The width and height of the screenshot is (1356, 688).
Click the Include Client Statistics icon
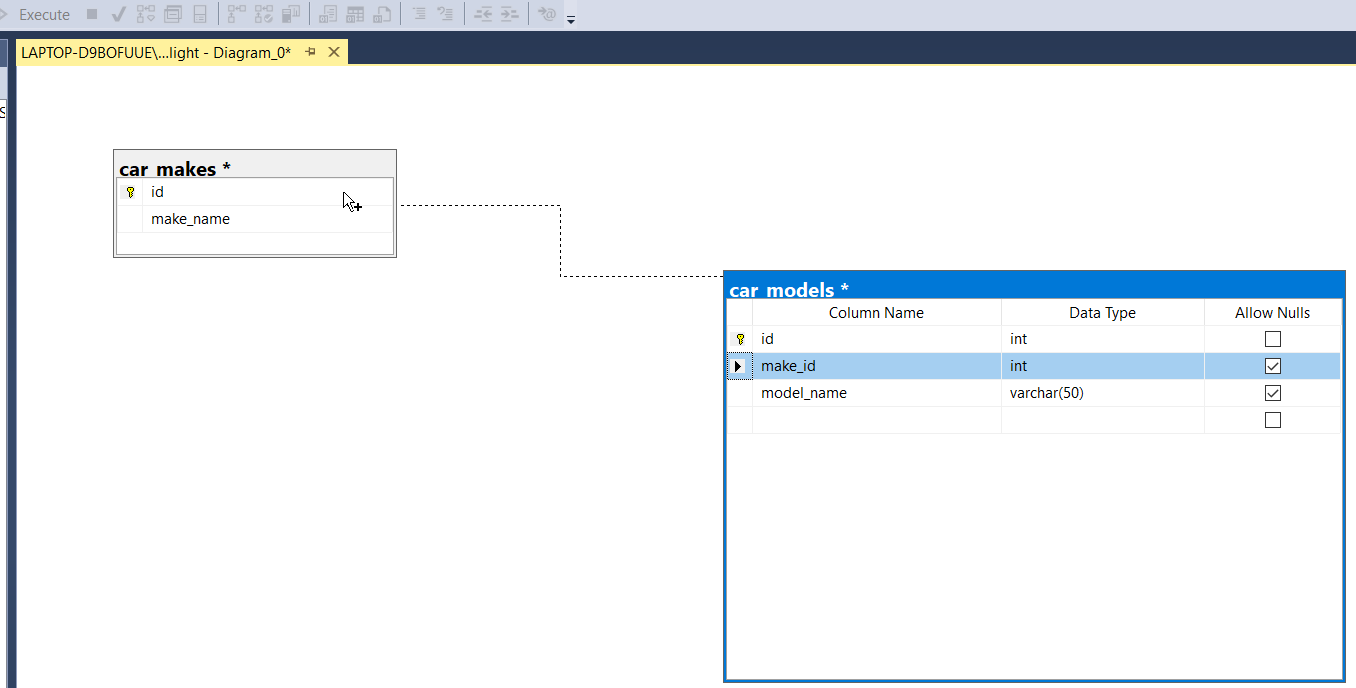tap(292, 15)
